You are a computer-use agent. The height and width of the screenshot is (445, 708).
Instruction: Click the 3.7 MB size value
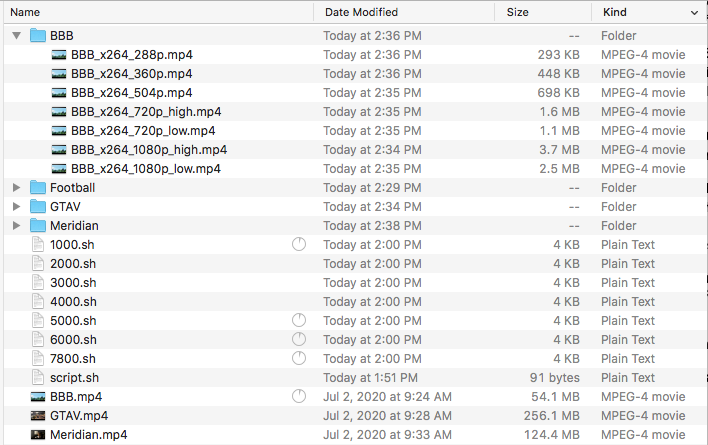[559, 150]
